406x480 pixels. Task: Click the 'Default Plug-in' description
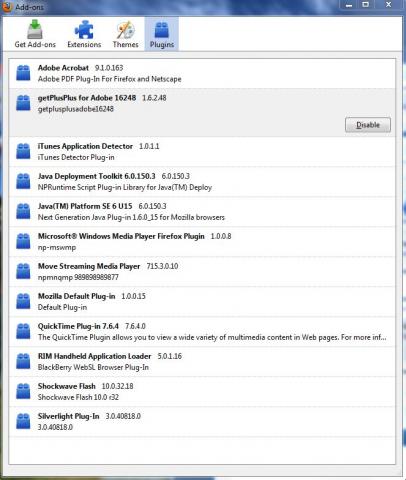click(x=62, y=308)
